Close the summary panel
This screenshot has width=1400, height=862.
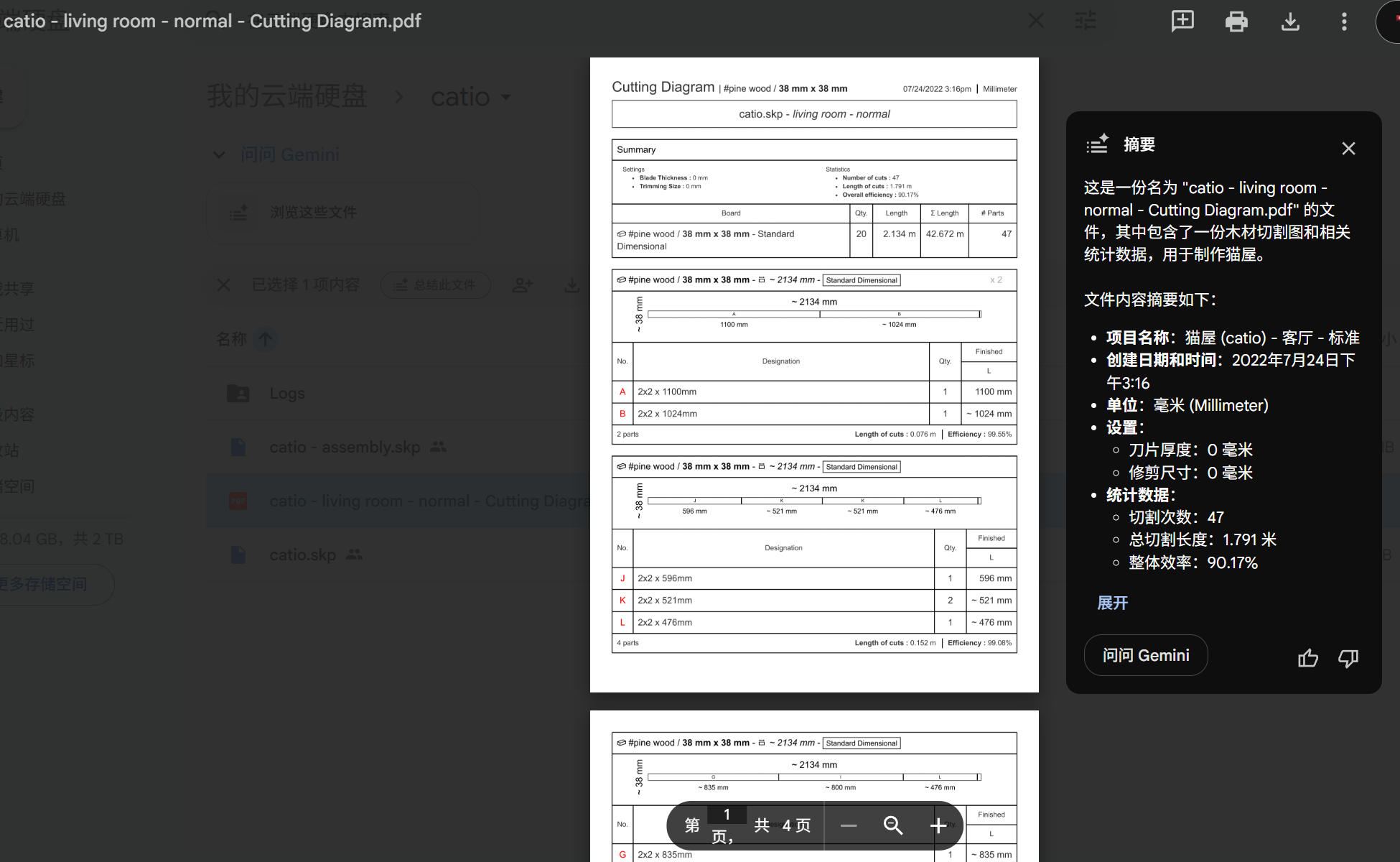tap(1348, 149)
